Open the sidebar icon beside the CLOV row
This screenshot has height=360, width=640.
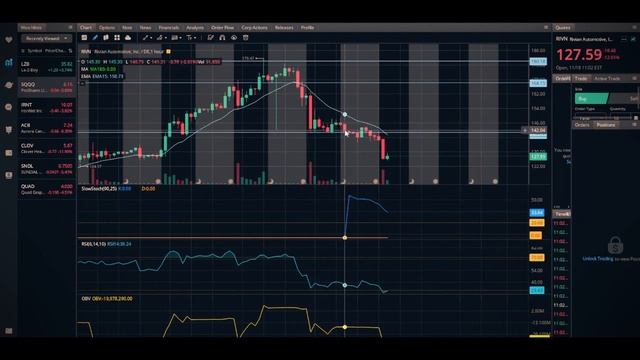pyautogui.click(x=9, y=153)
